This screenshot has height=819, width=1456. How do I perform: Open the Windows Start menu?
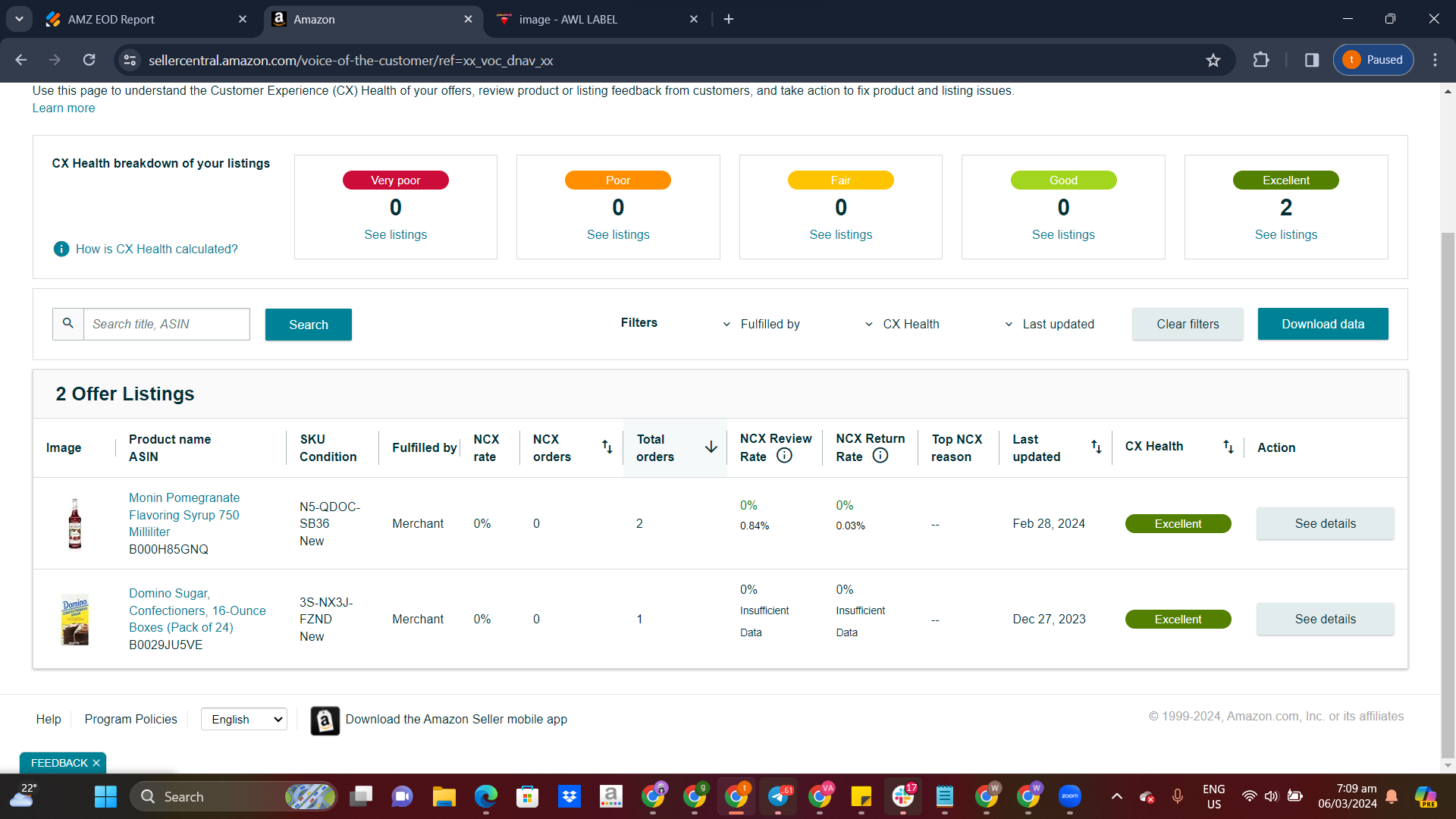point(105,797)
